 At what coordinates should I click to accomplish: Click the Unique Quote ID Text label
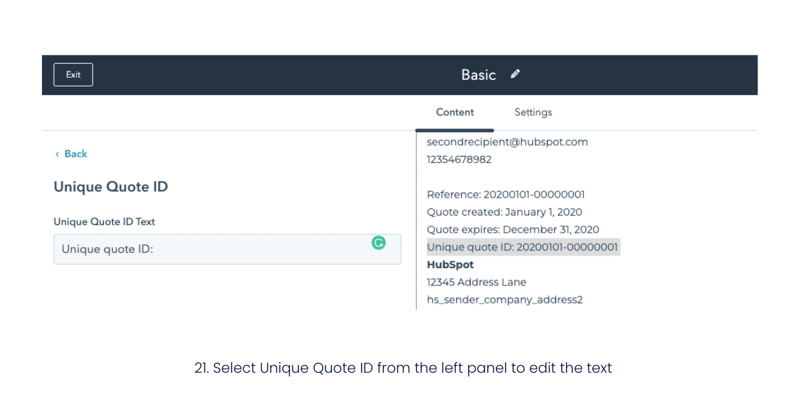(x=104, y=222)
